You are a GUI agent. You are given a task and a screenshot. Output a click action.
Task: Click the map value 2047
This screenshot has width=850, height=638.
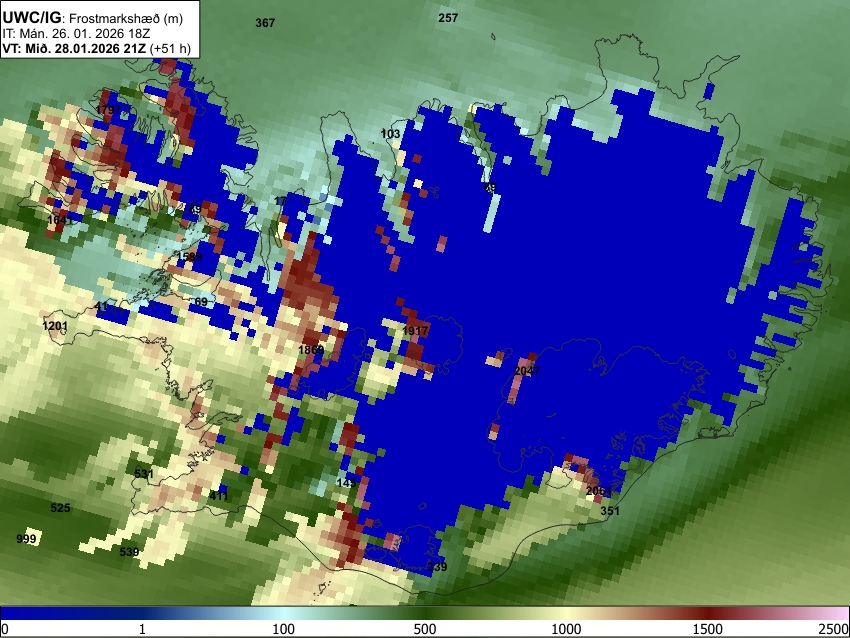527,371
